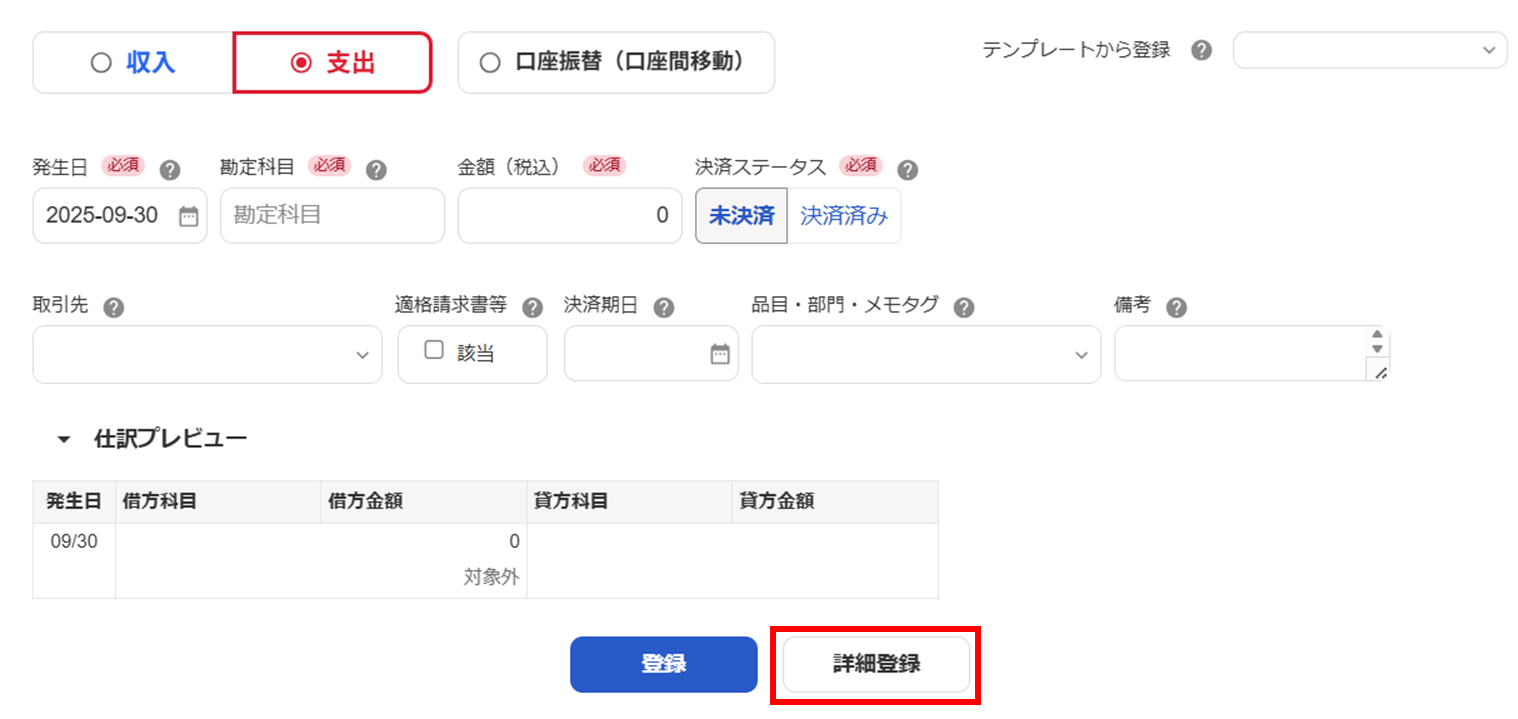Click help icon beside 決済ステータス
Image resolution: width=1518 pixels, height=719 pixels.
pos(908,170)
